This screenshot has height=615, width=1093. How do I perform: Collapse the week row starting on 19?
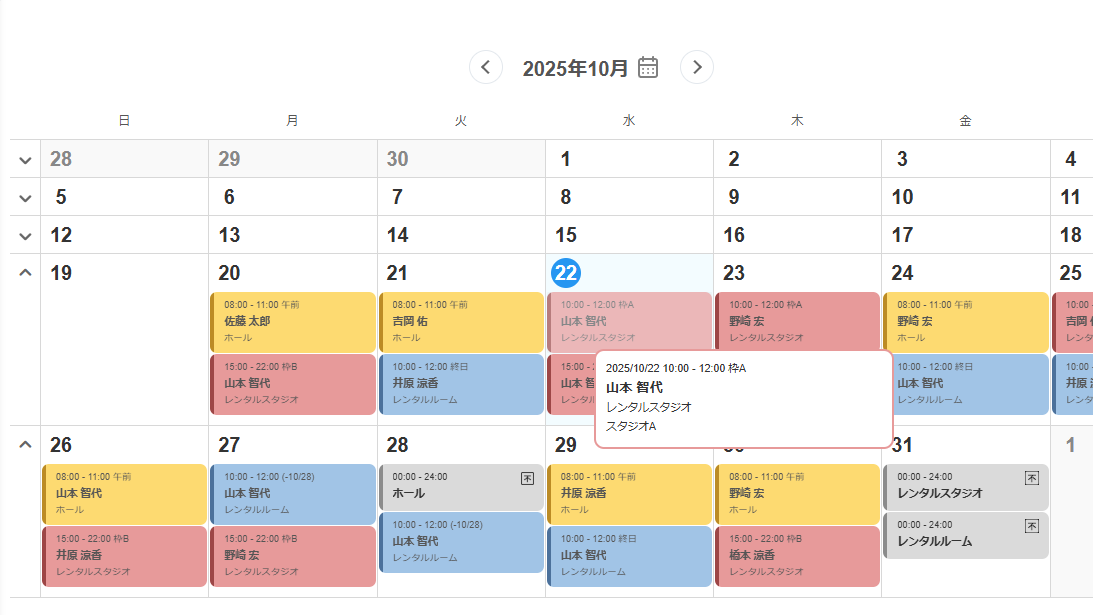(x=25, y=273)
